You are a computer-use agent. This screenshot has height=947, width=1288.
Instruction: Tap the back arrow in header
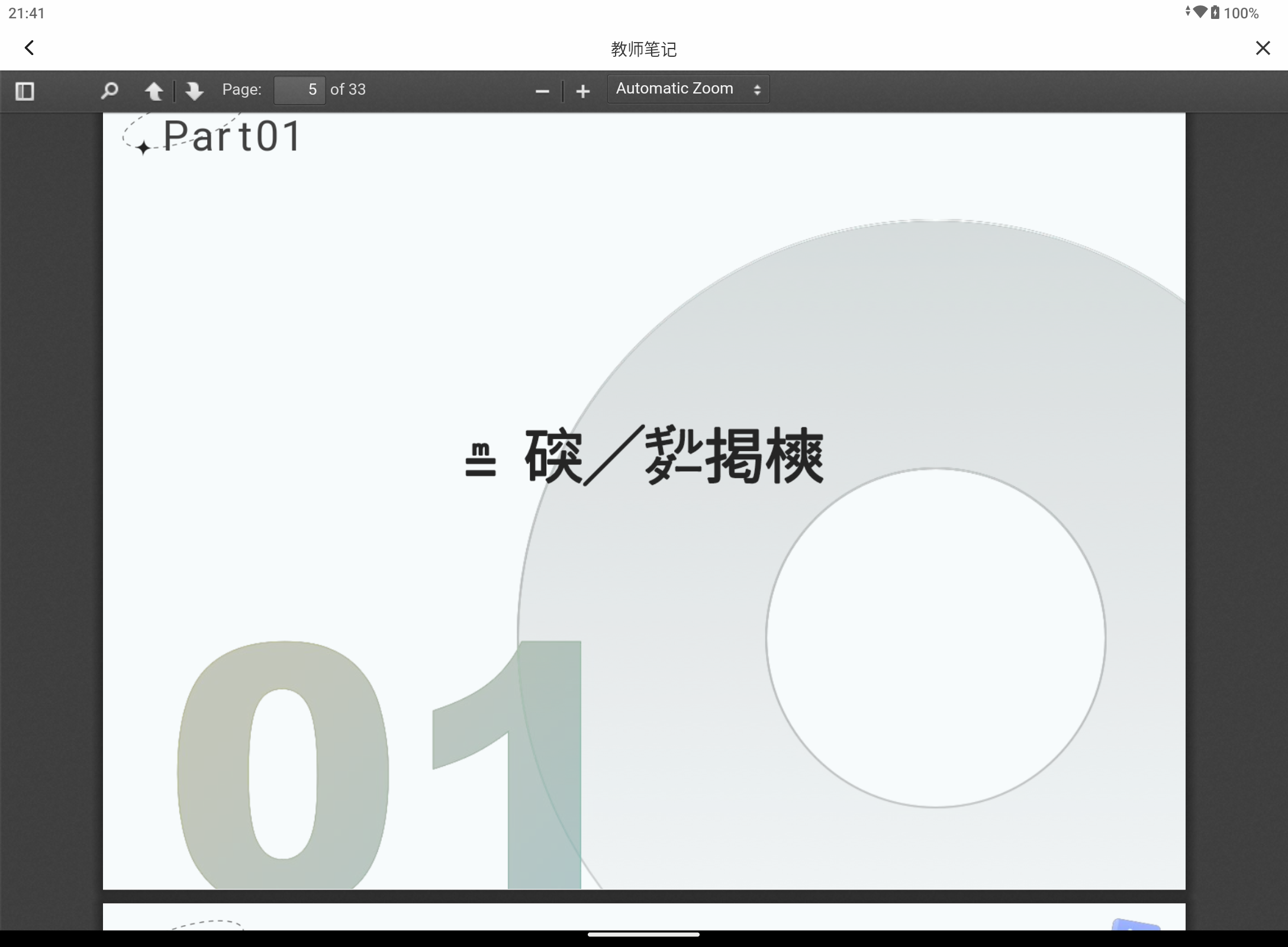point(29,48)
